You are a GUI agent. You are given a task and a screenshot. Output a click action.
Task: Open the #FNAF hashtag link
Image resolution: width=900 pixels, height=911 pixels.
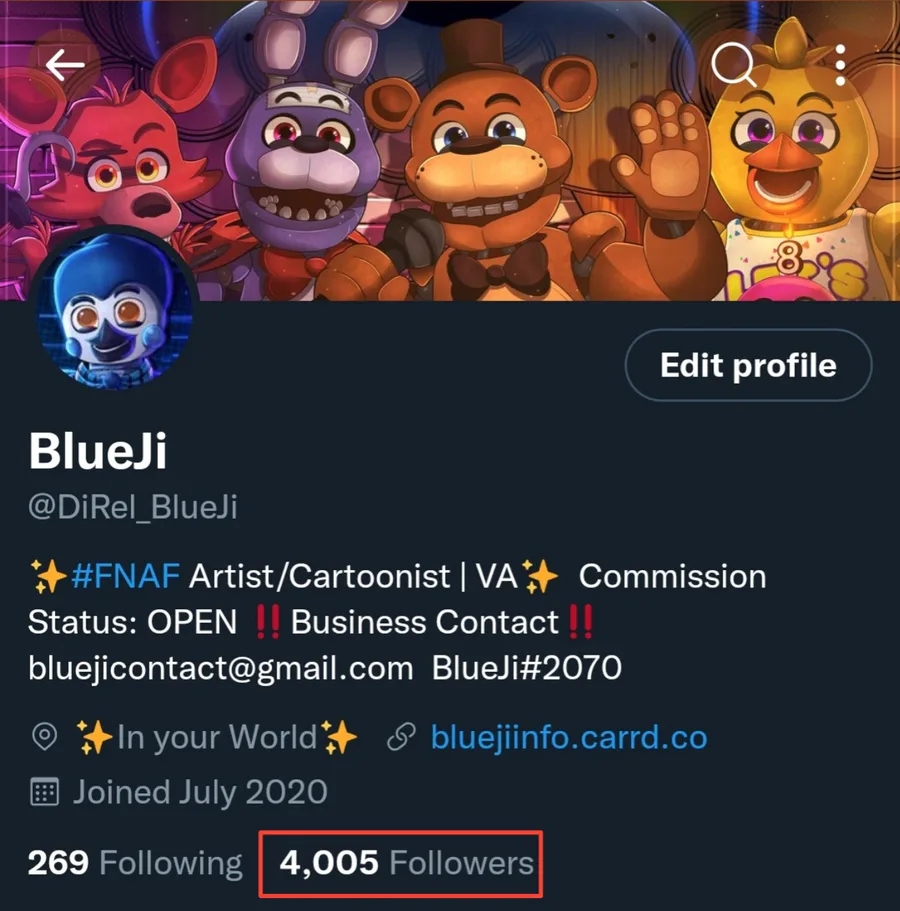126,576
